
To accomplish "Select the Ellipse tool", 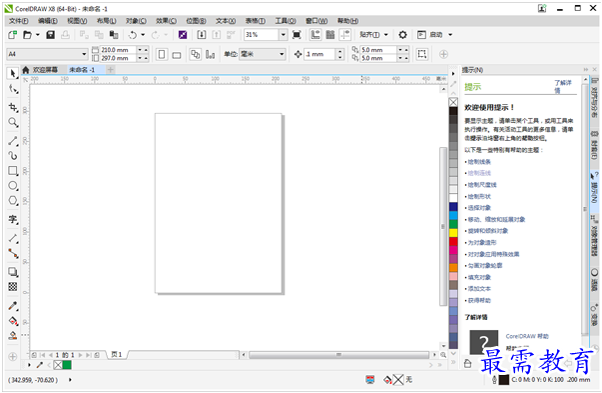I will [13, 186].
